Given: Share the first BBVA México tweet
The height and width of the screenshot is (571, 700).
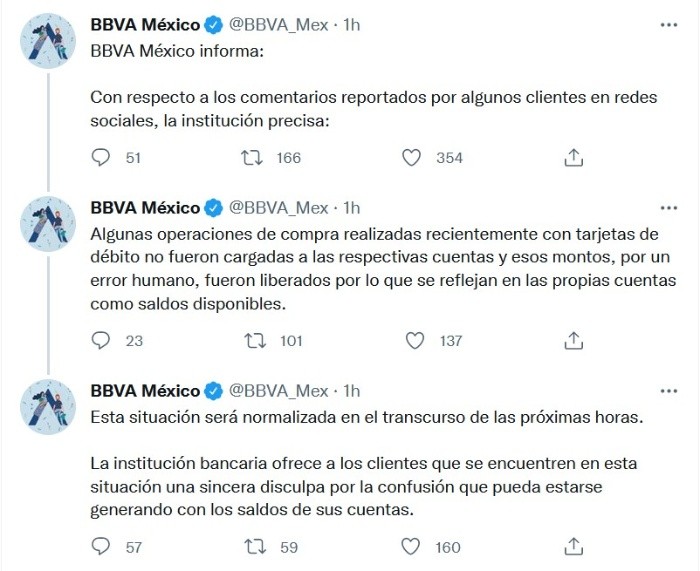Looking at the screenshot, I should click(x=574, y=157).
